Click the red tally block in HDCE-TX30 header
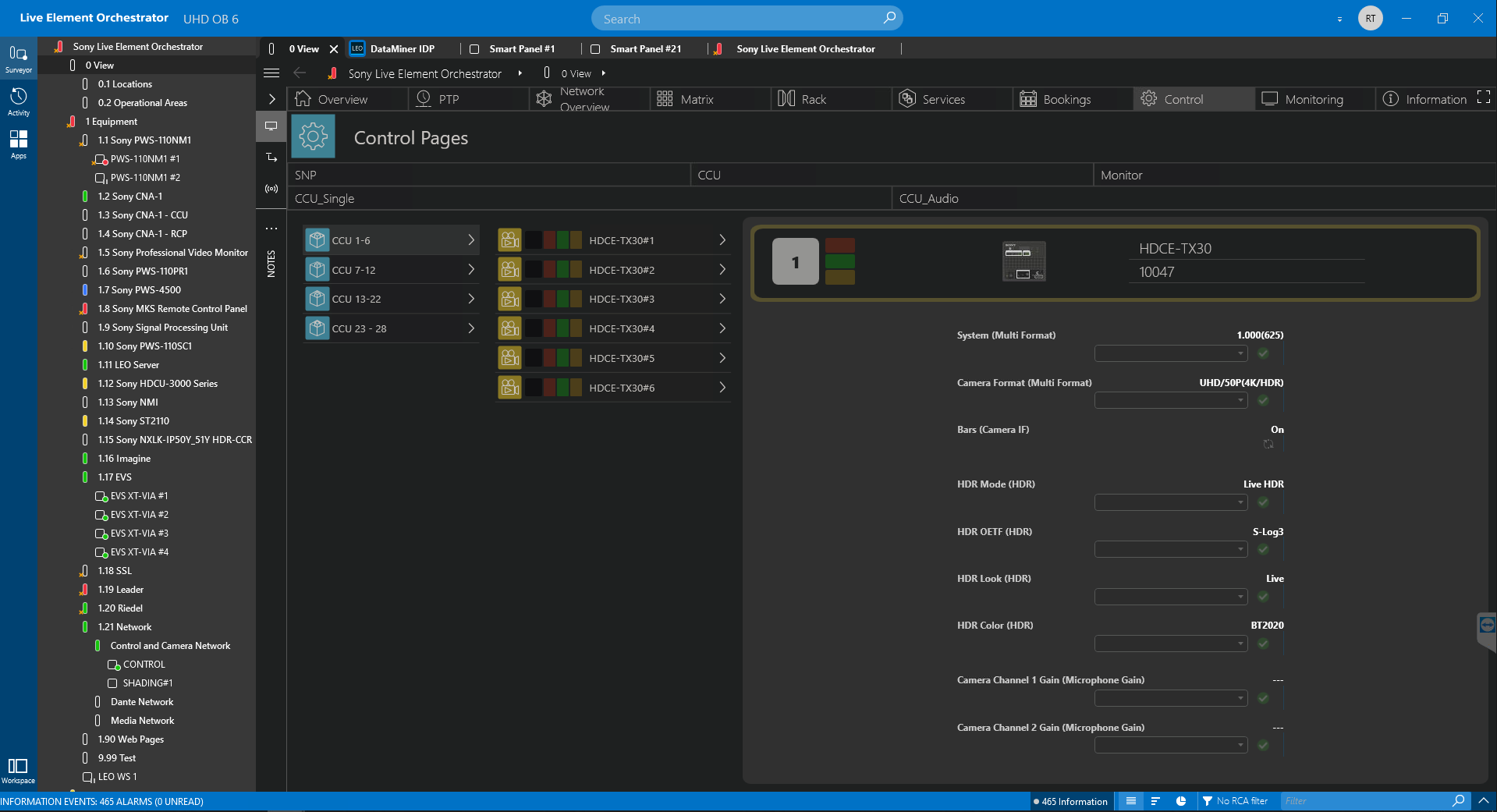The height and width of the screenshot is (812, 1497). (x=839, y=246)
